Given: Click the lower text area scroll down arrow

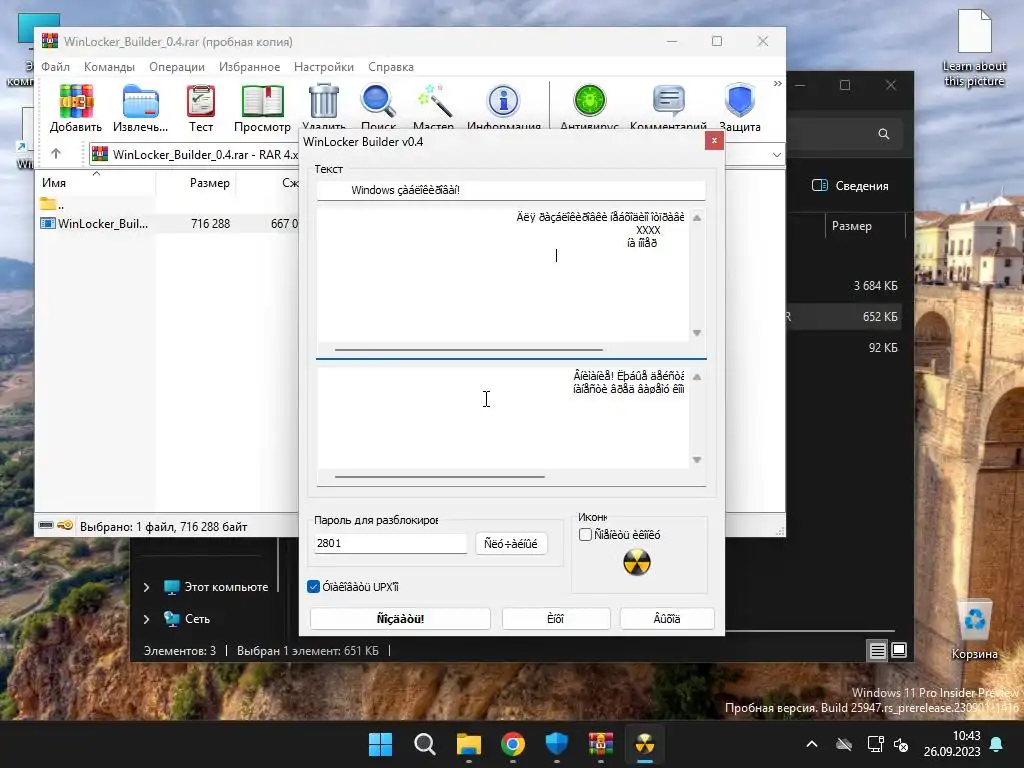Looking at the screenshot, I should pyautogui.click(x=697, y=460).
